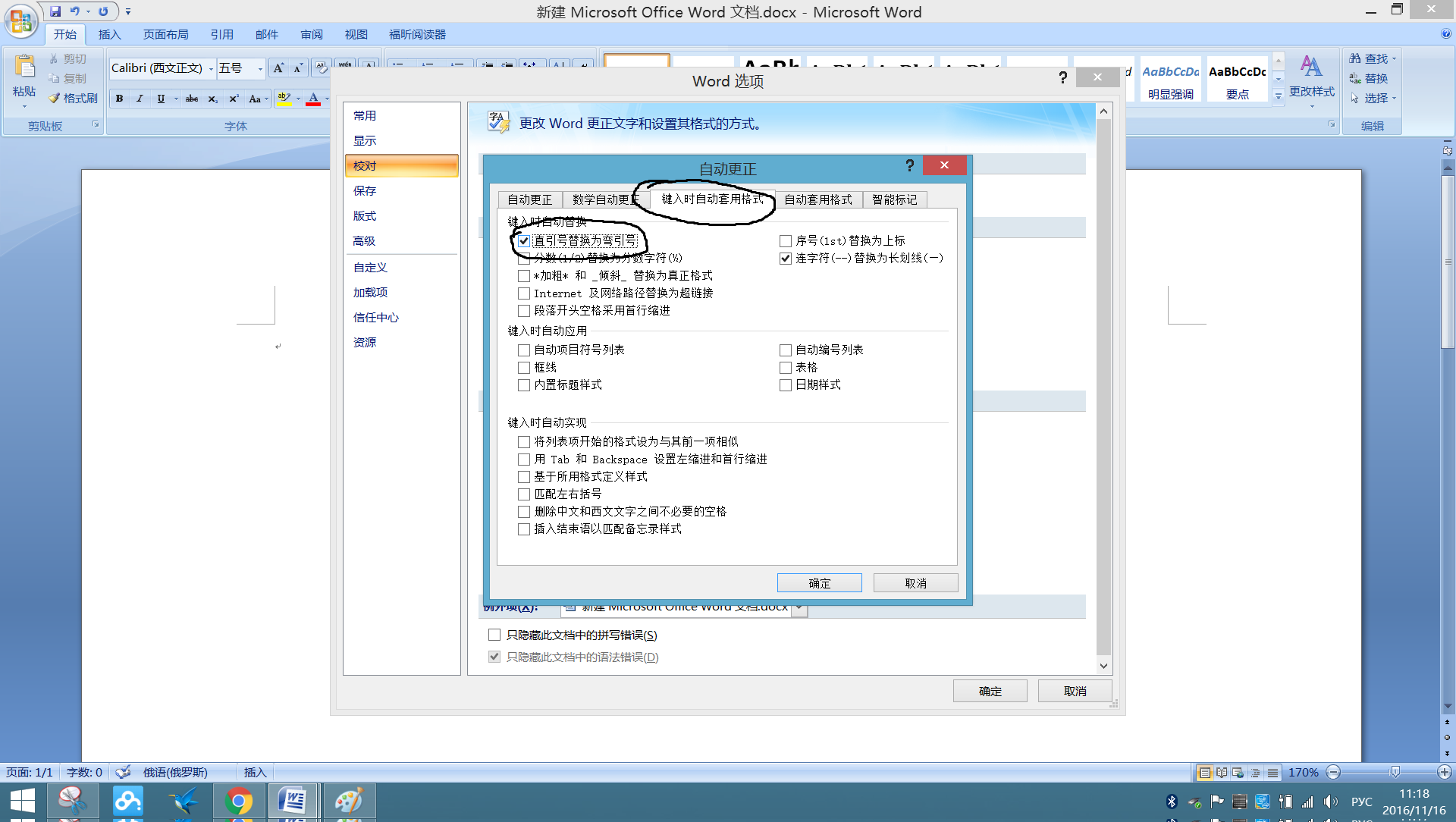Open Chrome from the taskbar
Screen dimensions: 1456x822
238,801
